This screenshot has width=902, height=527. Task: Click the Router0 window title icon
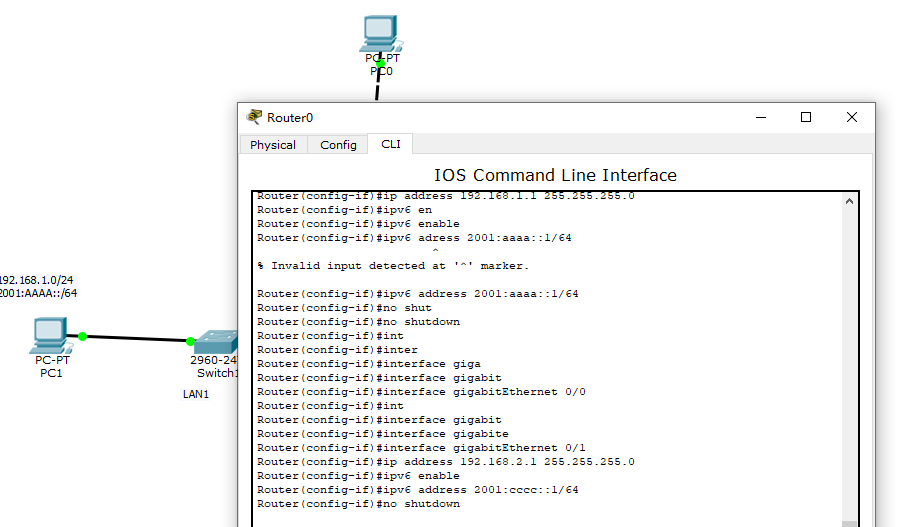[254, 117]
